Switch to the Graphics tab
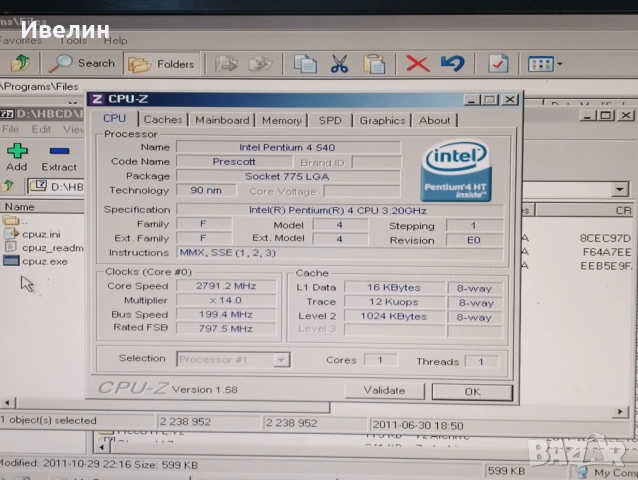 click(382, 120)
